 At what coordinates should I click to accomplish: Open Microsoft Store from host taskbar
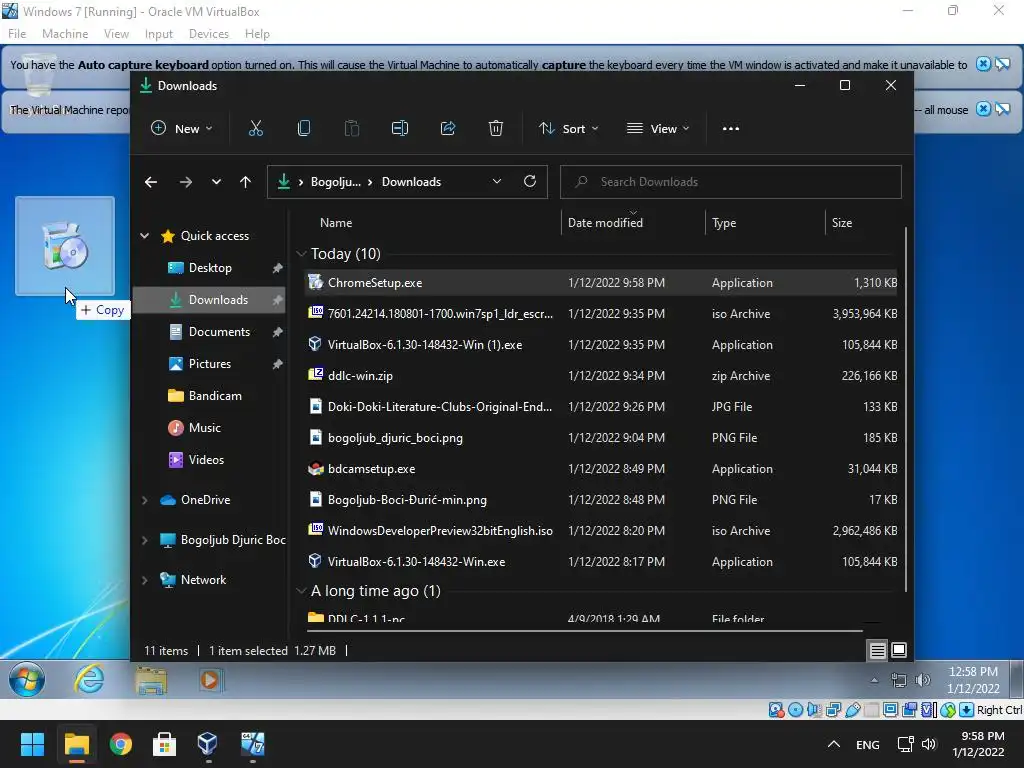point(165,744)
